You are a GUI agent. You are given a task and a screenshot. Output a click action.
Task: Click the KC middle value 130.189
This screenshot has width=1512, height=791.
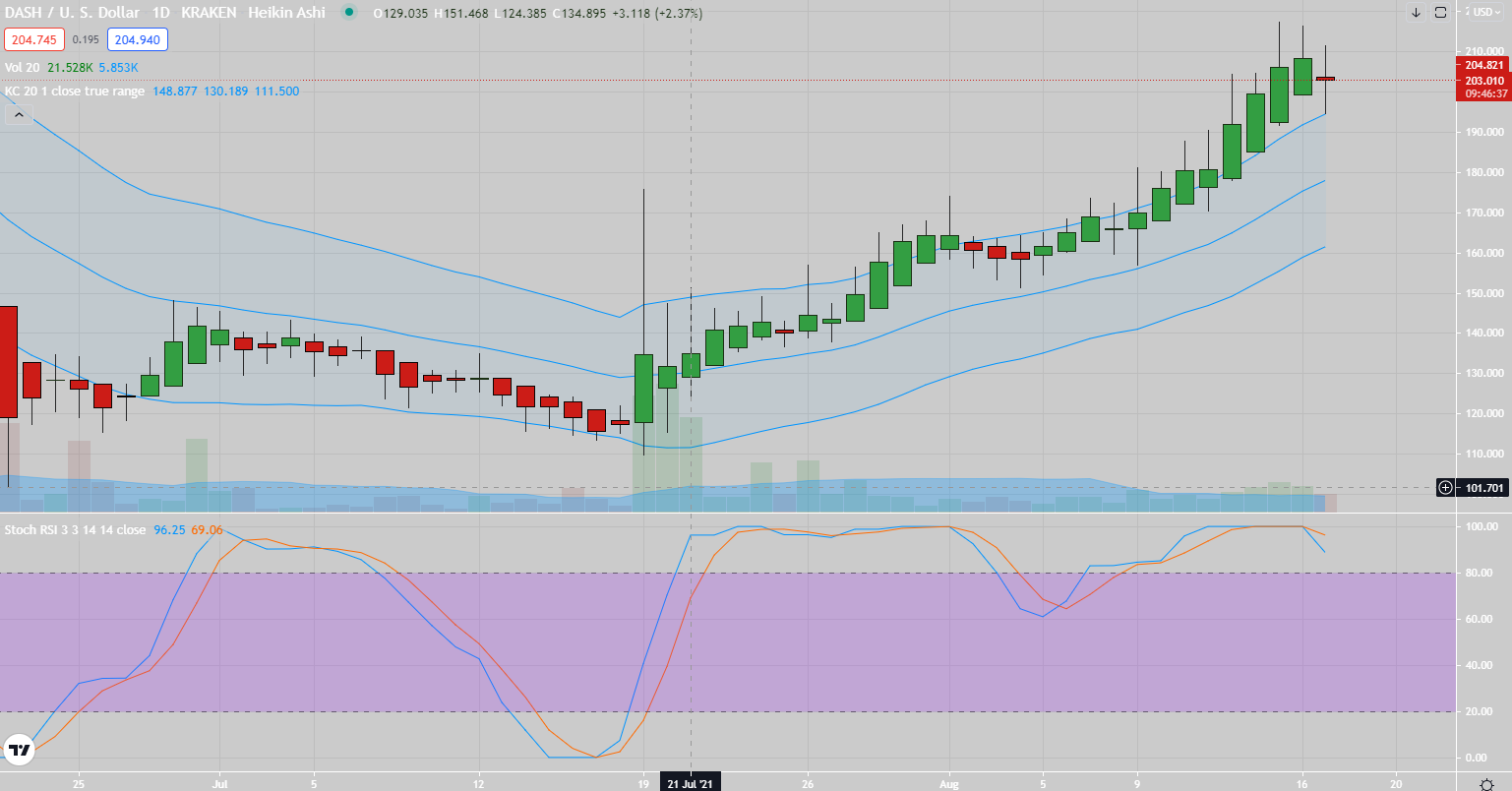coord(226,91)
